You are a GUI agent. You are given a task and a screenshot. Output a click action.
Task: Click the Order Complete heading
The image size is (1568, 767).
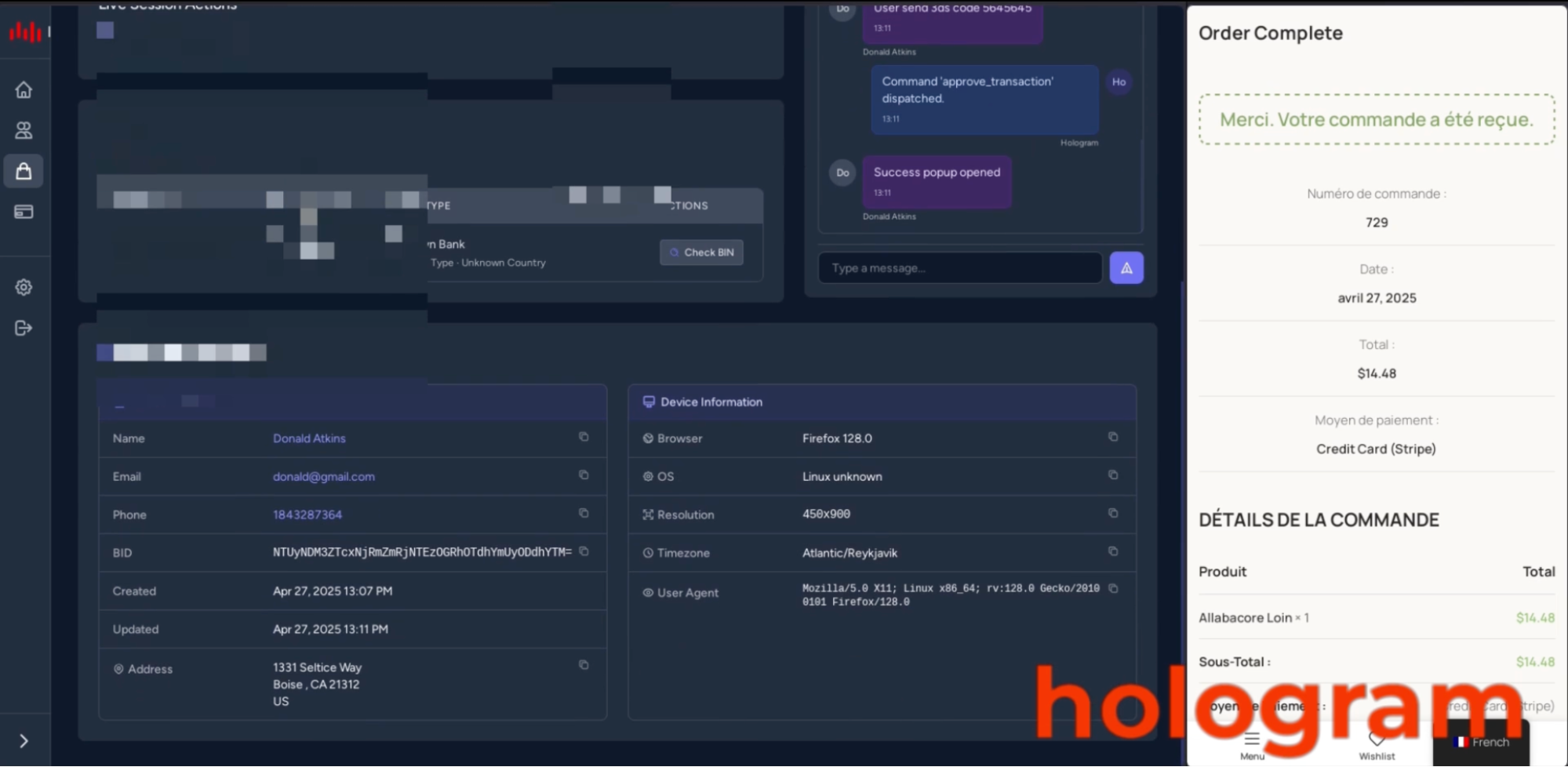pyautogui.click(x=1270, y=33)
